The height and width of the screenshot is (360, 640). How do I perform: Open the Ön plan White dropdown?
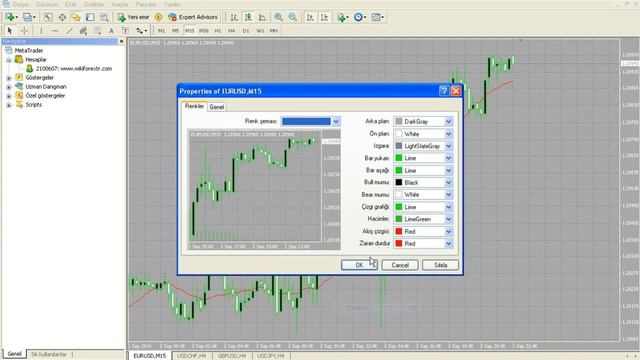coord(448,134)
